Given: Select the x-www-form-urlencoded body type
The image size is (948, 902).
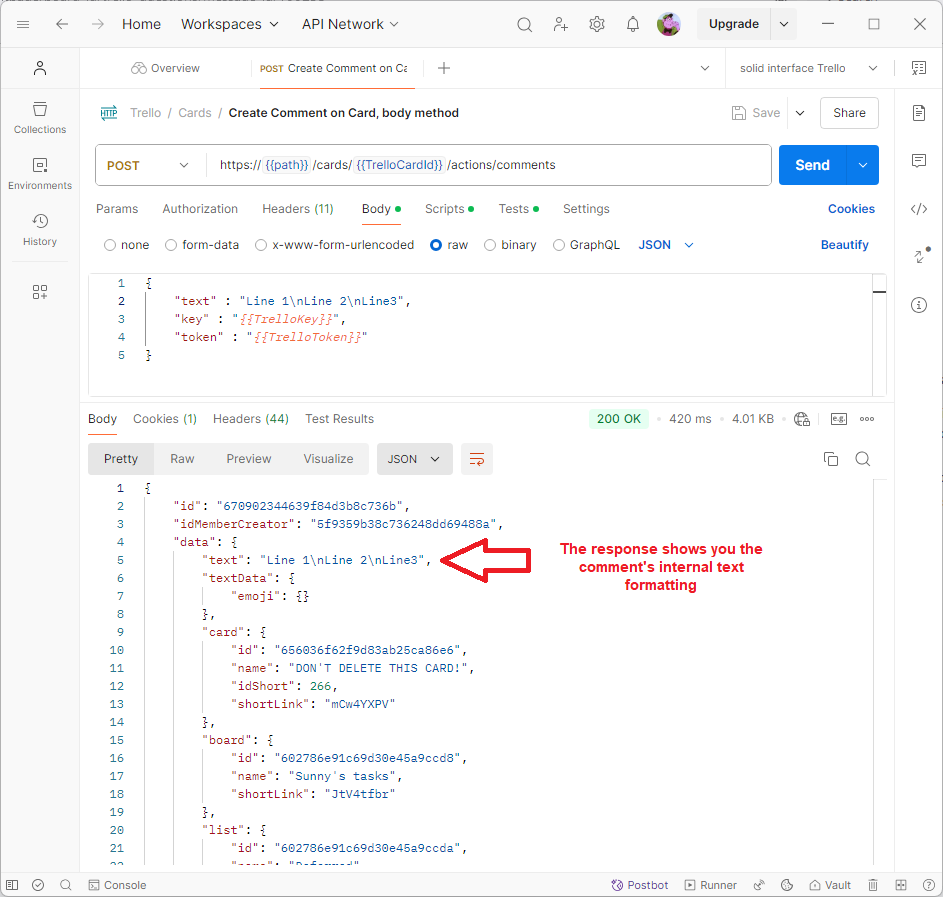Looking at the screenshot, I should 262,246.
